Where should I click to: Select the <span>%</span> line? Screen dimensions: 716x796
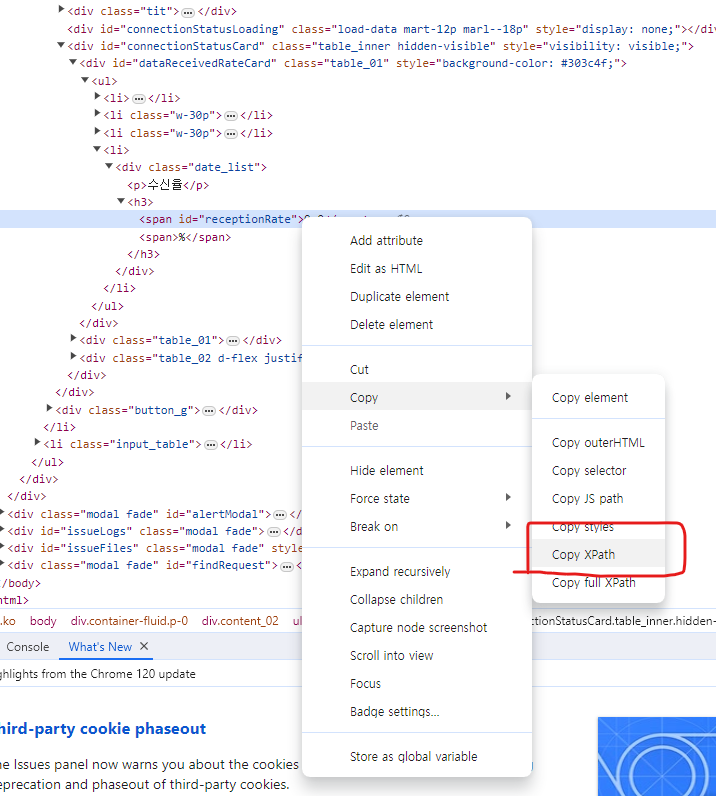click(185, 237)
